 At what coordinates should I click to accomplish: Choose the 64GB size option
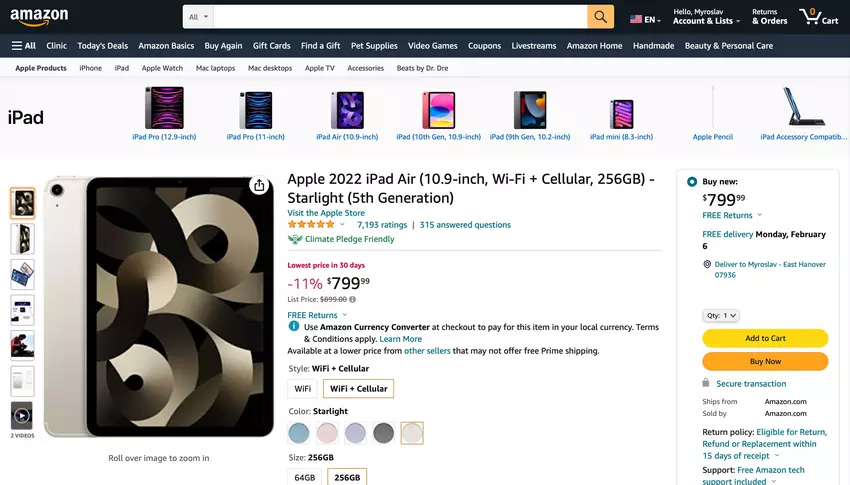(305, 477)
